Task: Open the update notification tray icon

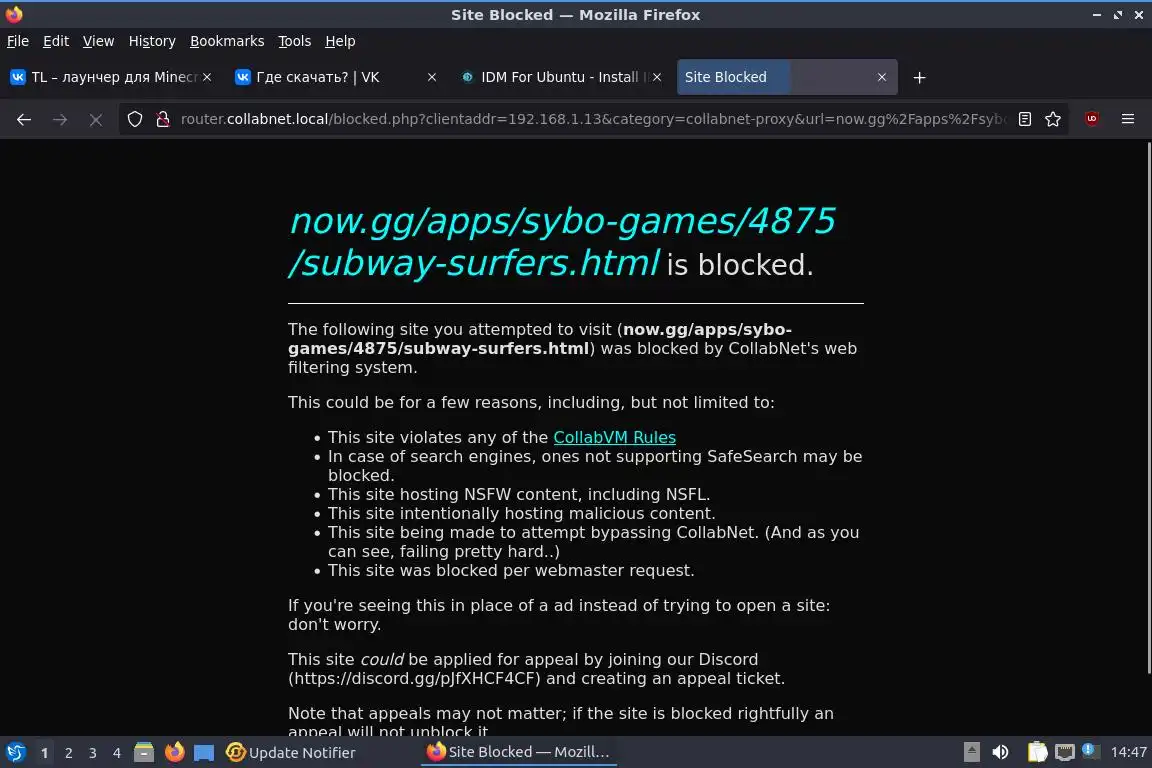Action: [1091, 751]
